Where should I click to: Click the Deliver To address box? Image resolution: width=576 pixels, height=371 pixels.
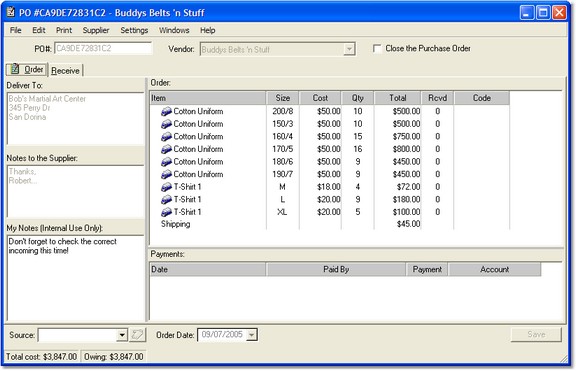(75, 119)
